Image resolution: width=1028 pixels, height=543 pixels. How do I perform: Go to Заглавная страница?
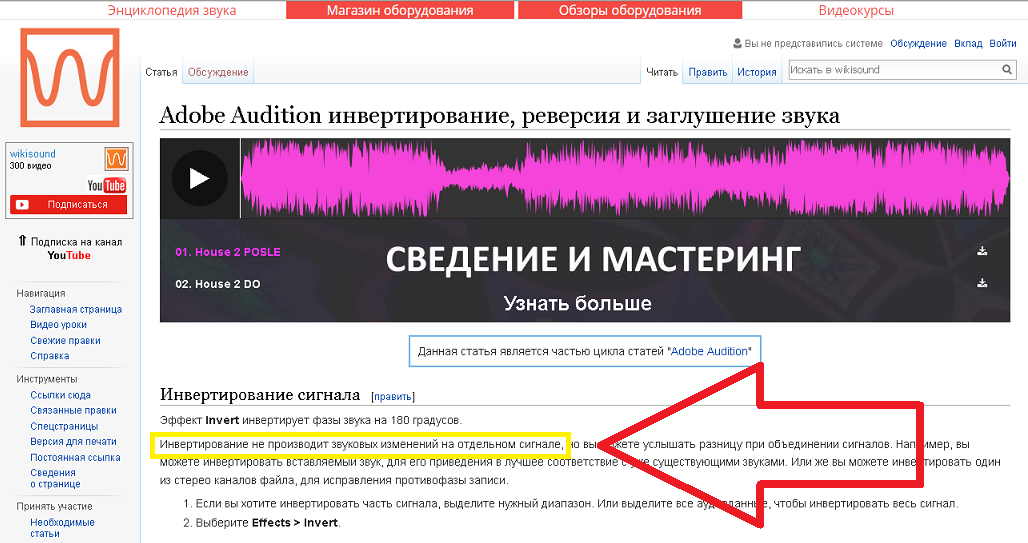point(76,310)
